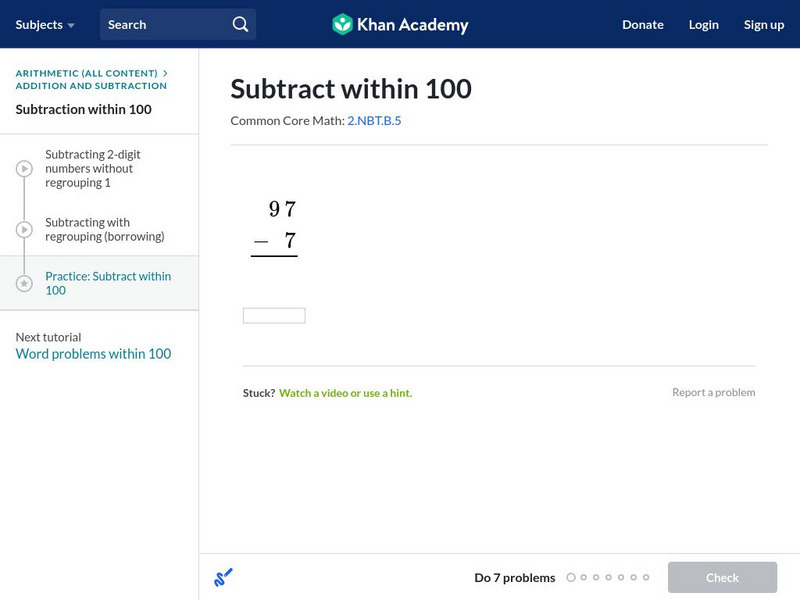Image resolution: width=800 pixels, height=600 pixels.
Task: Click the first problem progress circle
Action: [x=571, y=577]
